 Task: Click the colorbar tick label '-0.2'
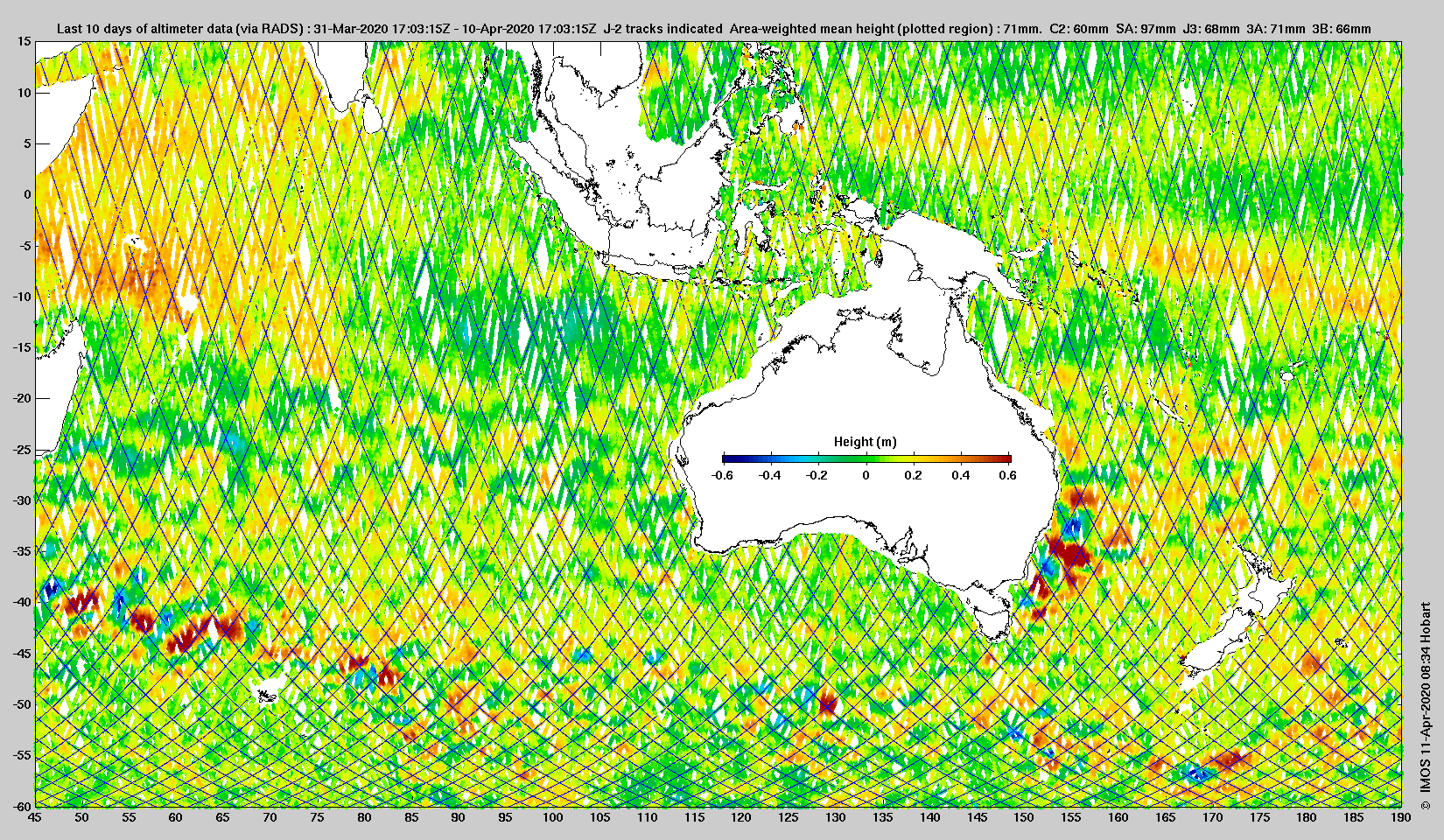[817, 475]
